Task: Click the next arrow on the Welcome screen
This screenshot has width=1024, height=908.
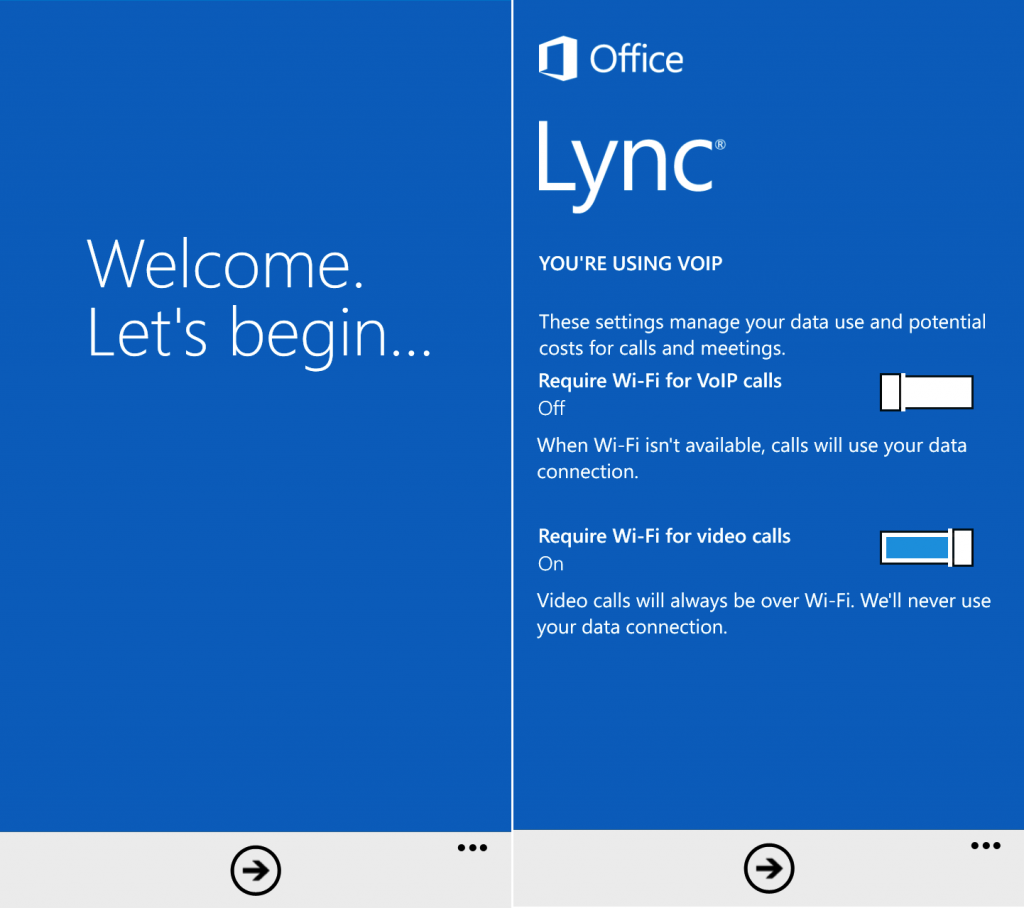Action: coord(255,870)
